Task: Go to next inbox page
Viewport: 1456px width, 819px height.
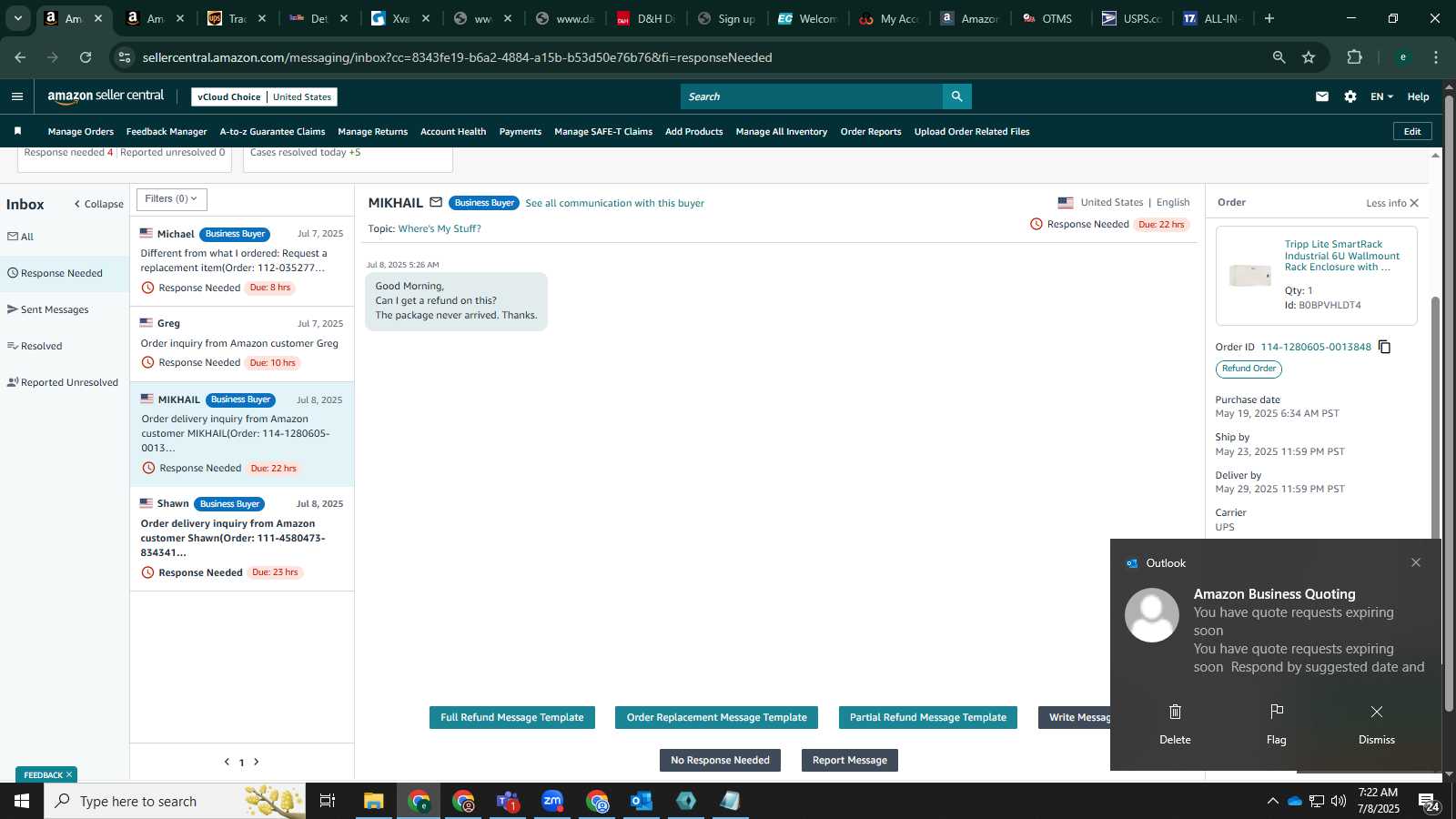Action: [x=257, y=762]
